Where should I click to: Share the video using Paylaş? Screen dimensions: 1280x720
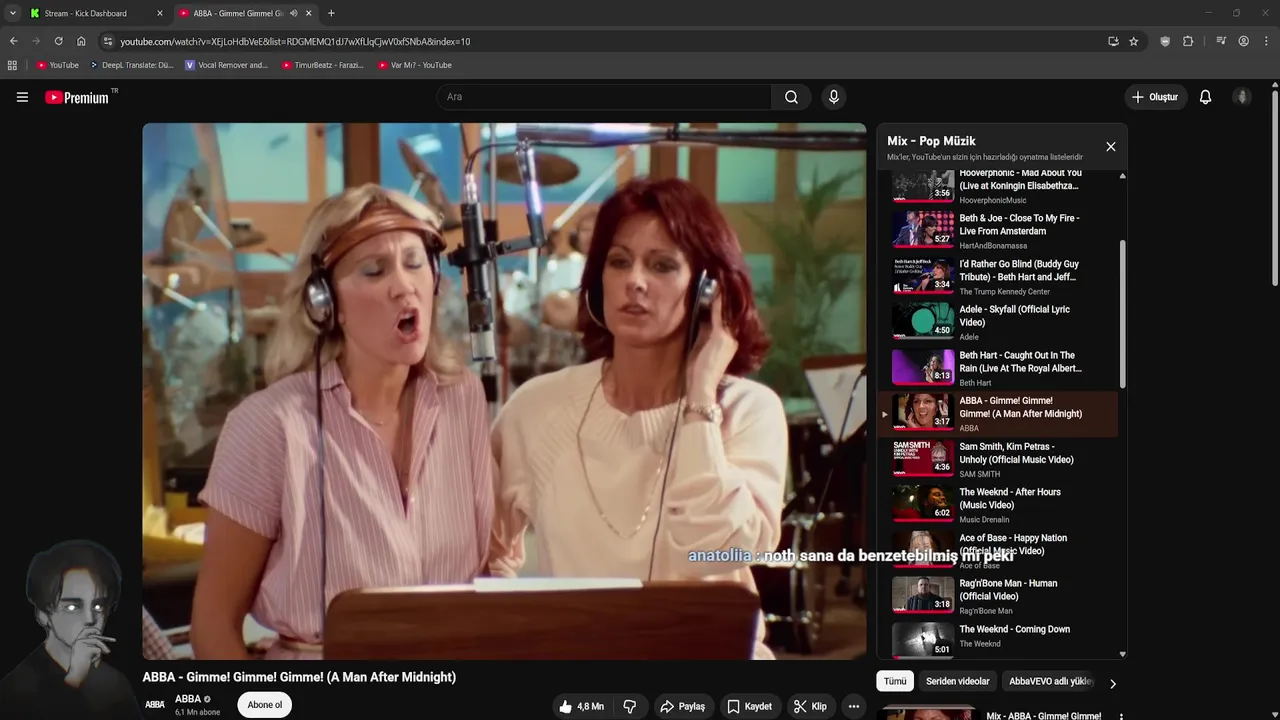(x=682, y=706)
